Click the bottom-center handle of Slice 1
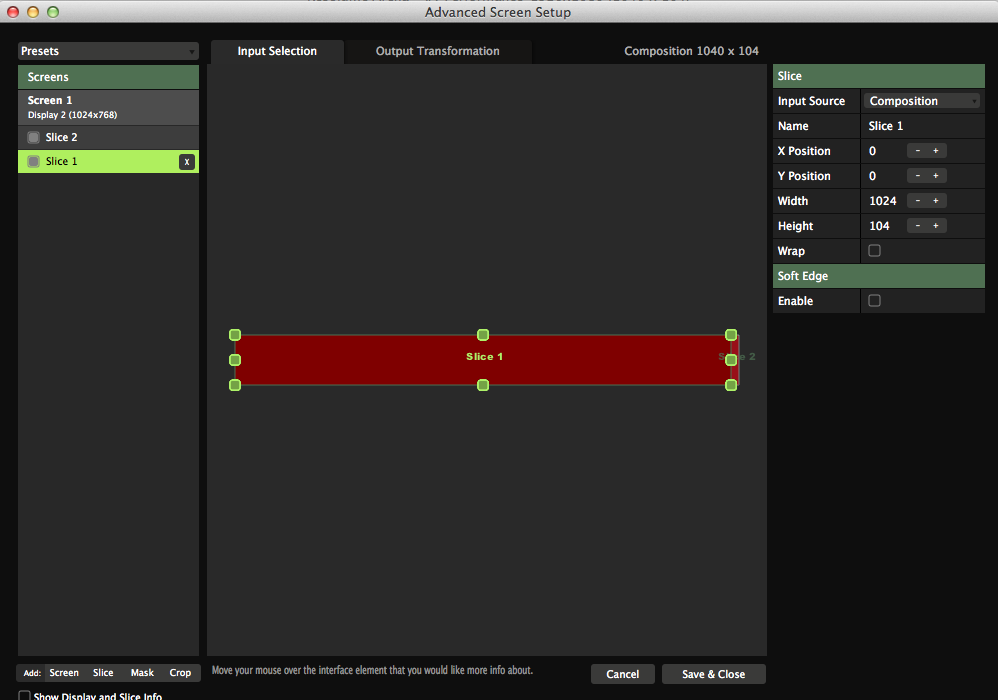This screenshot has height=700, width=998. click(x=483, y=385)
